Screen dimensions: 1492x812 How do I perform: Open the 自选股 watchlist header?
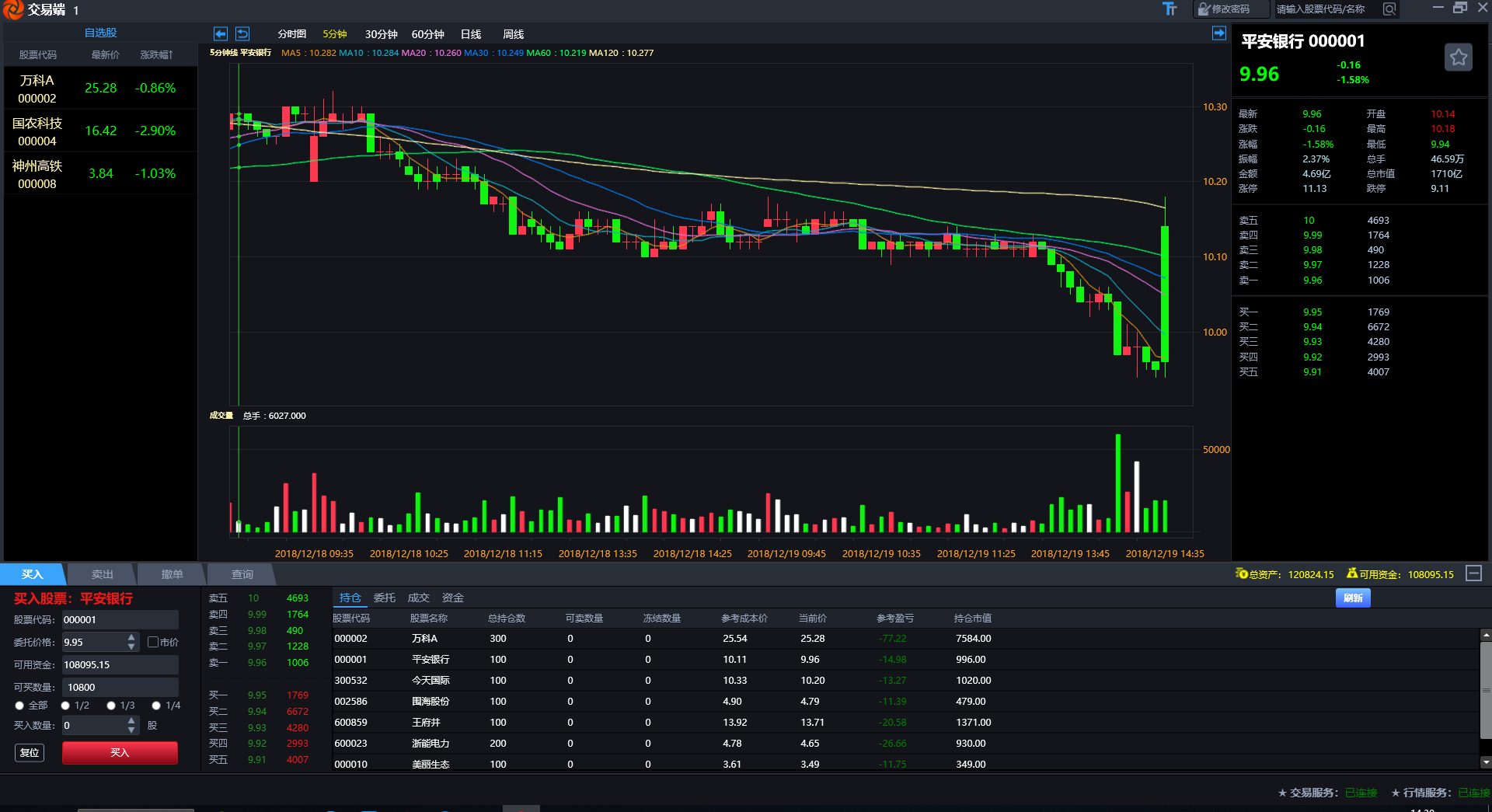point(100,33)
